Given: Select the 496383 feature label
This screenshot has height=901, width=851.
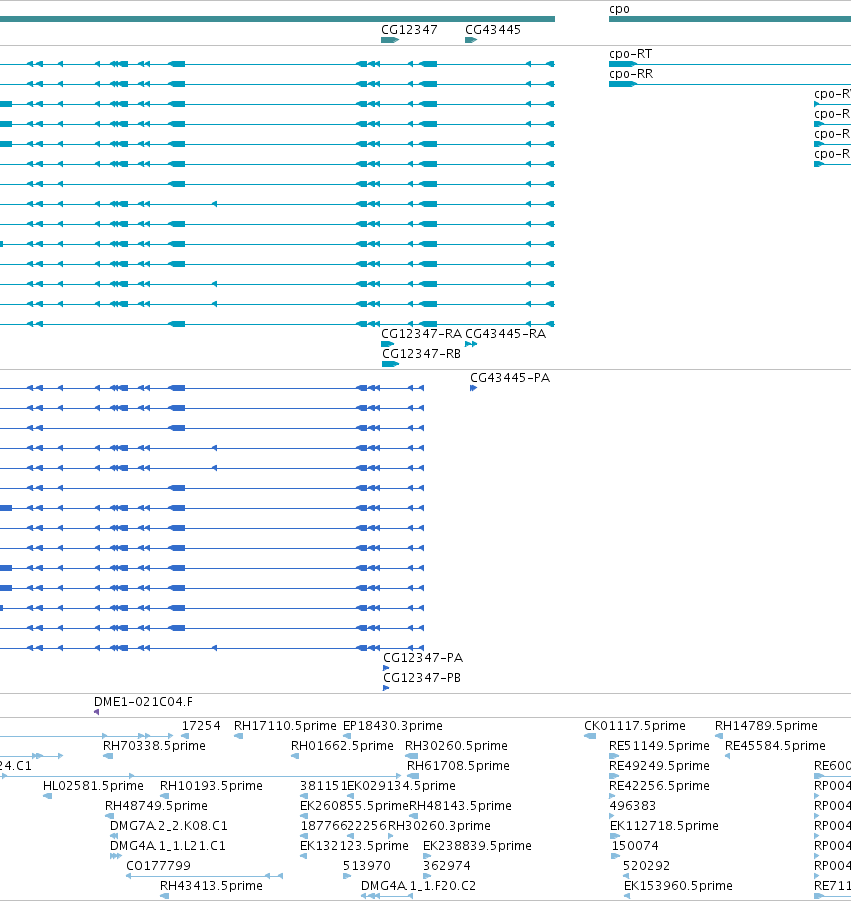Looking at the screenshot, I should click(x=633, y=806).
